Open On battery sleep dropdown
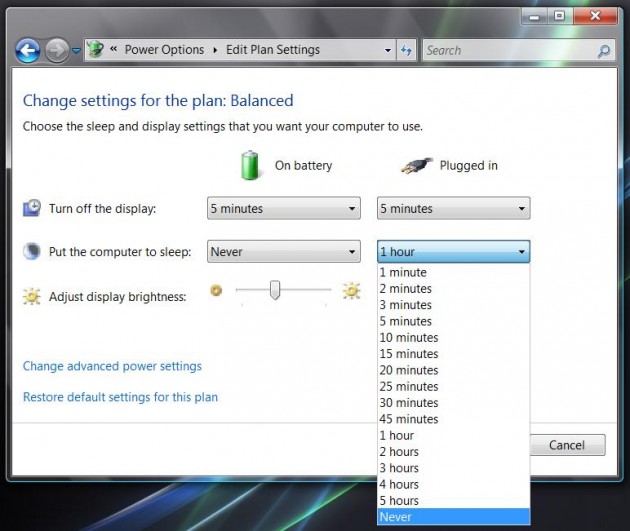Screen dimensions: 630x531 [284, 251]
